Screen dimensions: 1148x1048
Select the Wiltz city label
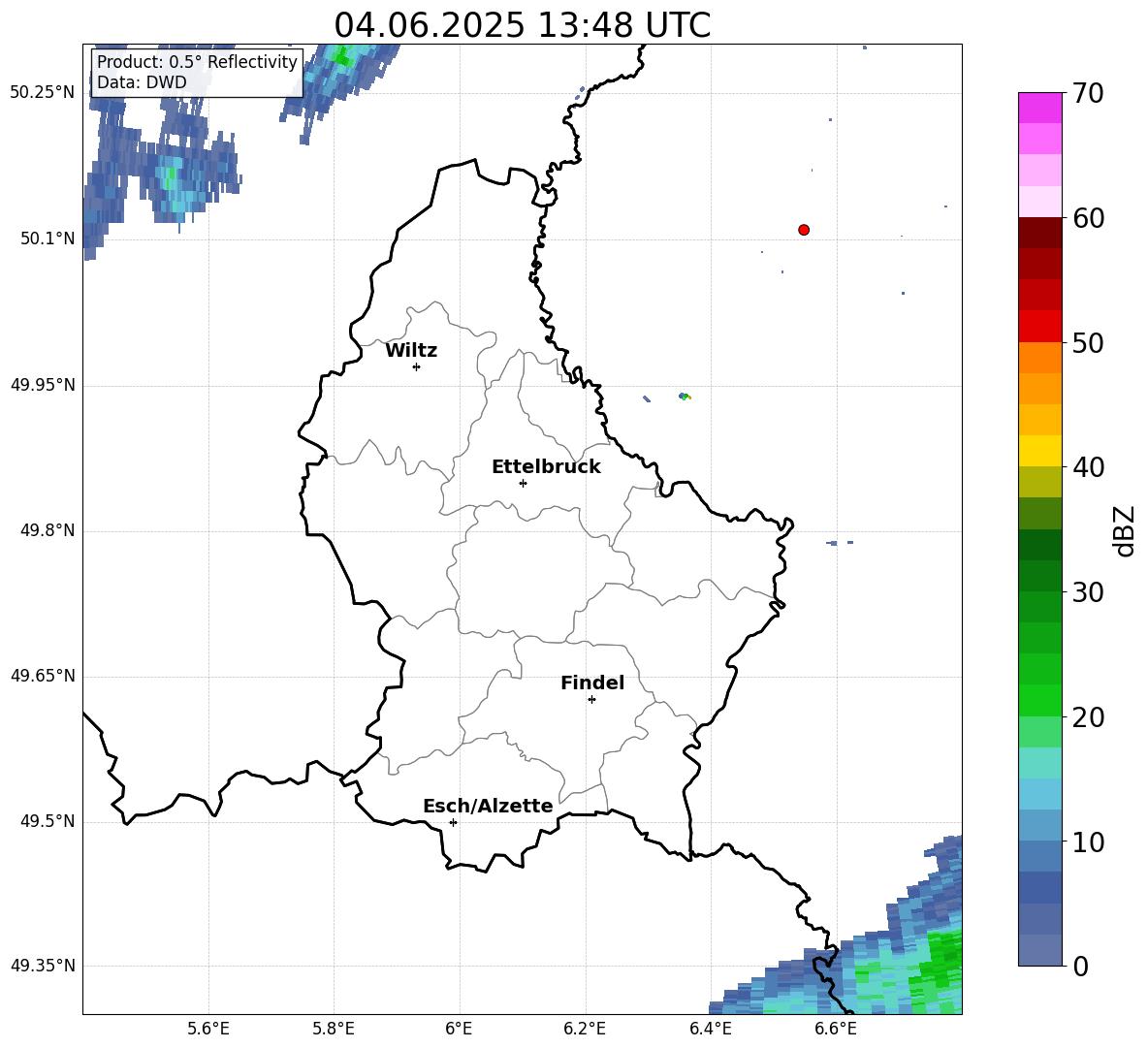(x=411, y=351)
